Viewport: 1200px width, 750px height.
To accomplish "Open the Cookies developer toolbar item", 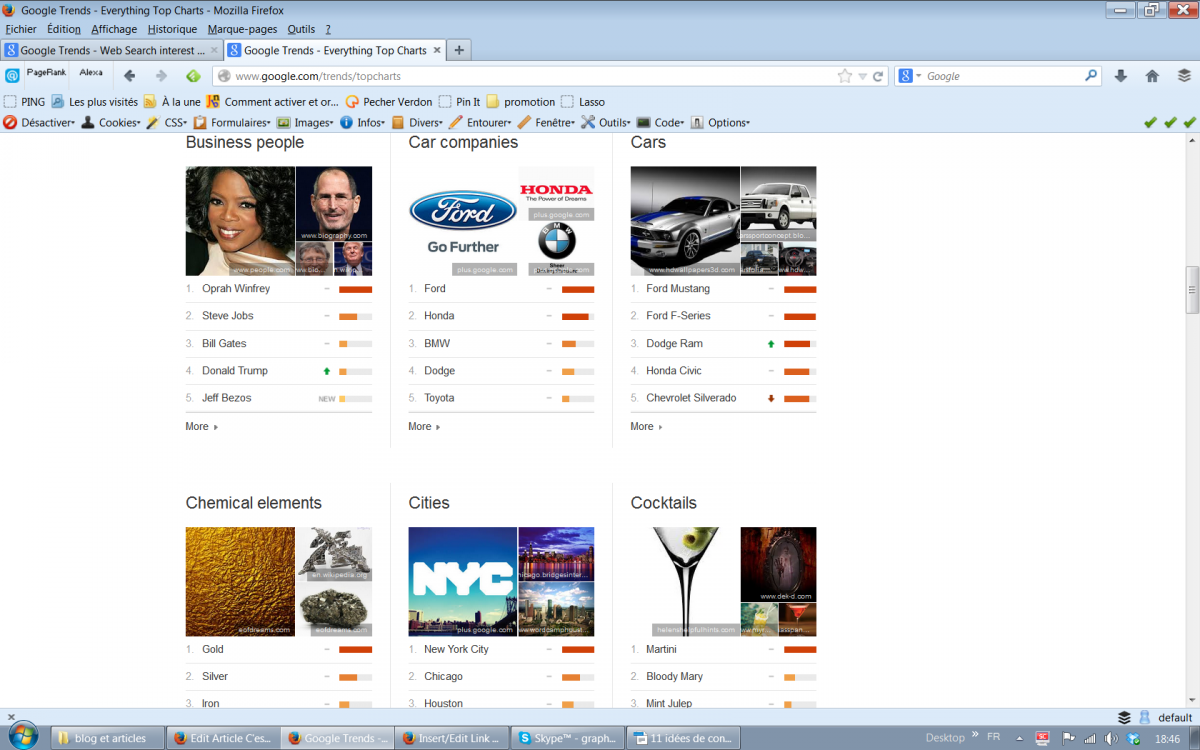I will click(x=111, y=122).
